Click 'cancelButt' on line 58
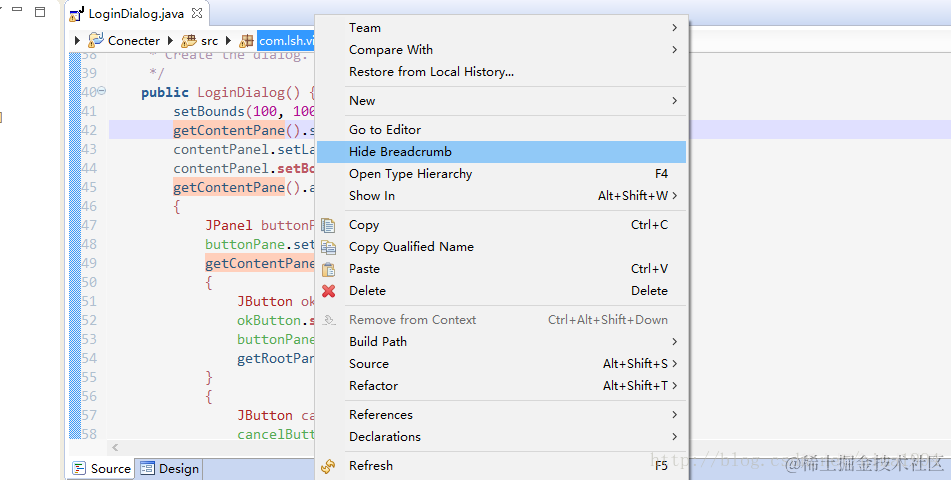The image size is (951, 480). tap(276, 434)
